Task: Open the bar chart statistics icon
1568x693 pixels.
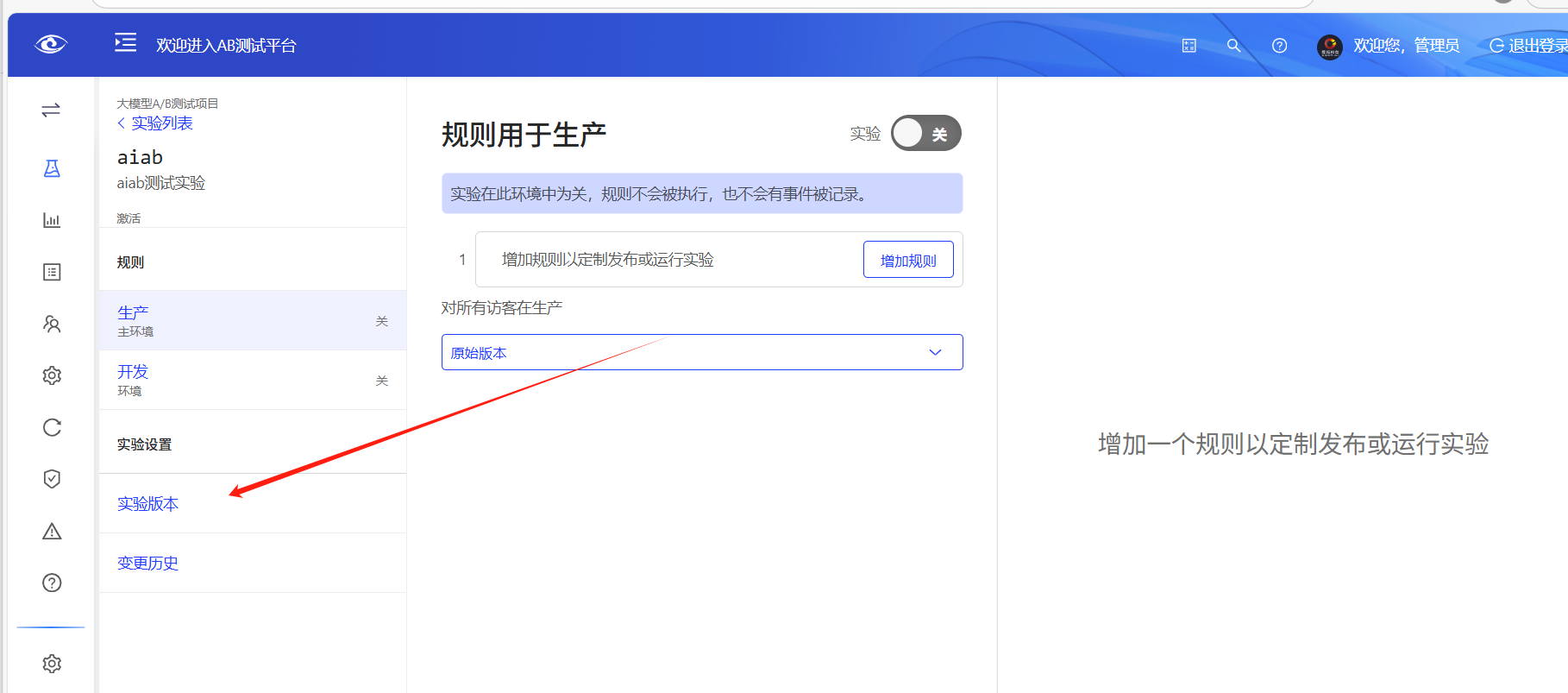Action: [x=52, y=220]
